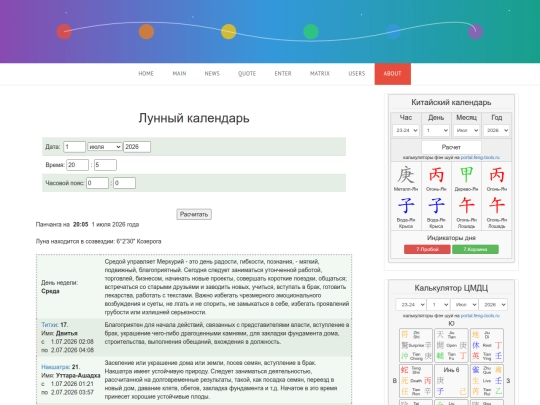The height and width of the screenshot is (405, 540).
Task: Expand the Год dropdown in Китайский календарь
Action: click(x=496, y=130)
